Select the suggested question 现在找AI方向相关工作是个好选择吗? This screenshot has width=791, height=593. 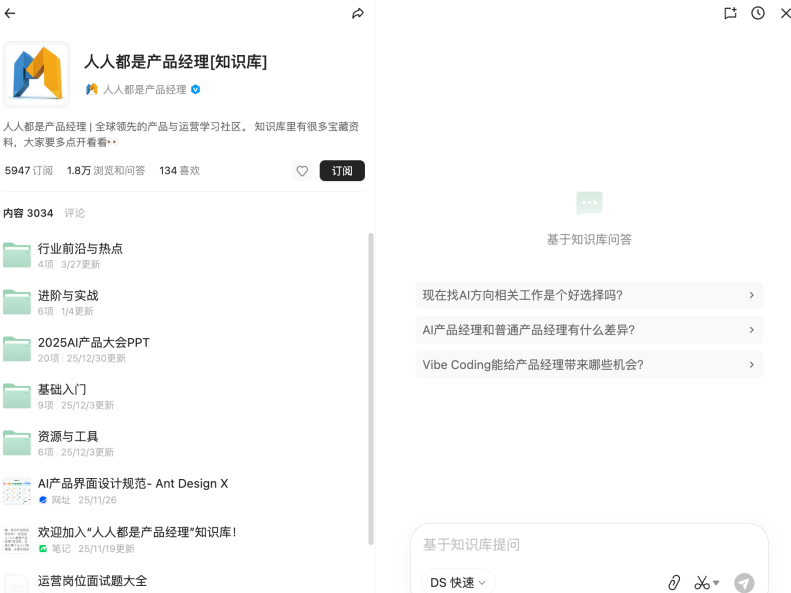pos(589,295)
